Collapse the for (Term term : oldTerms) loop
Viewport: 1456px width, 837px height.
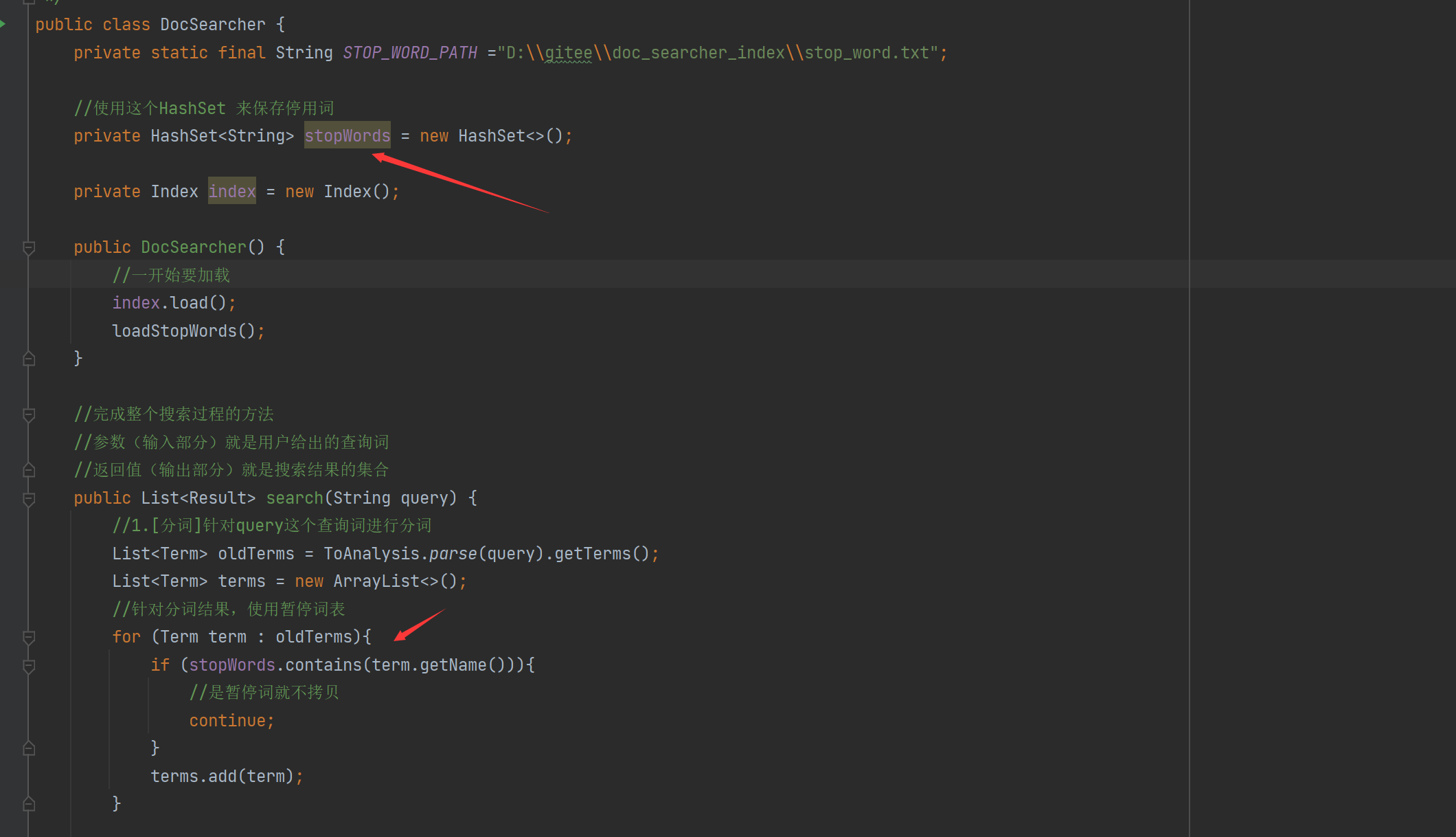[29, 637]
